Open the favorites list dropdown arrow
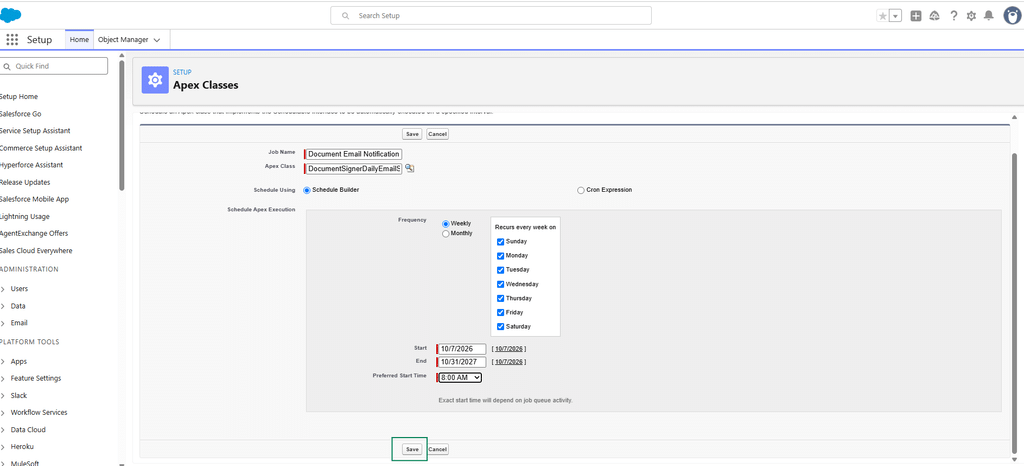The image size is (1024, 466). [x=895, y=16]
